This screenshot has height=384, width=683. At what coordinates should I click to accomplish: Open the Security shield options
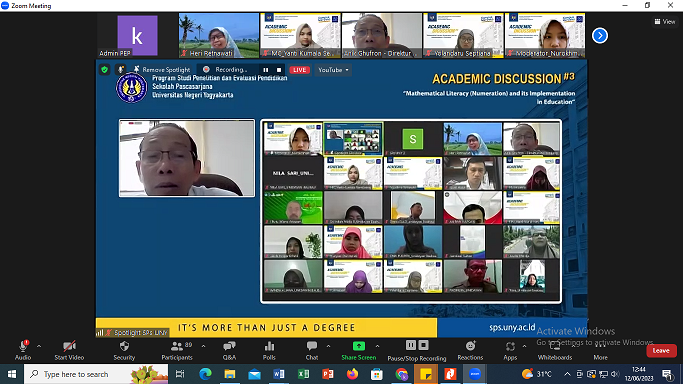tap(124, 350)
